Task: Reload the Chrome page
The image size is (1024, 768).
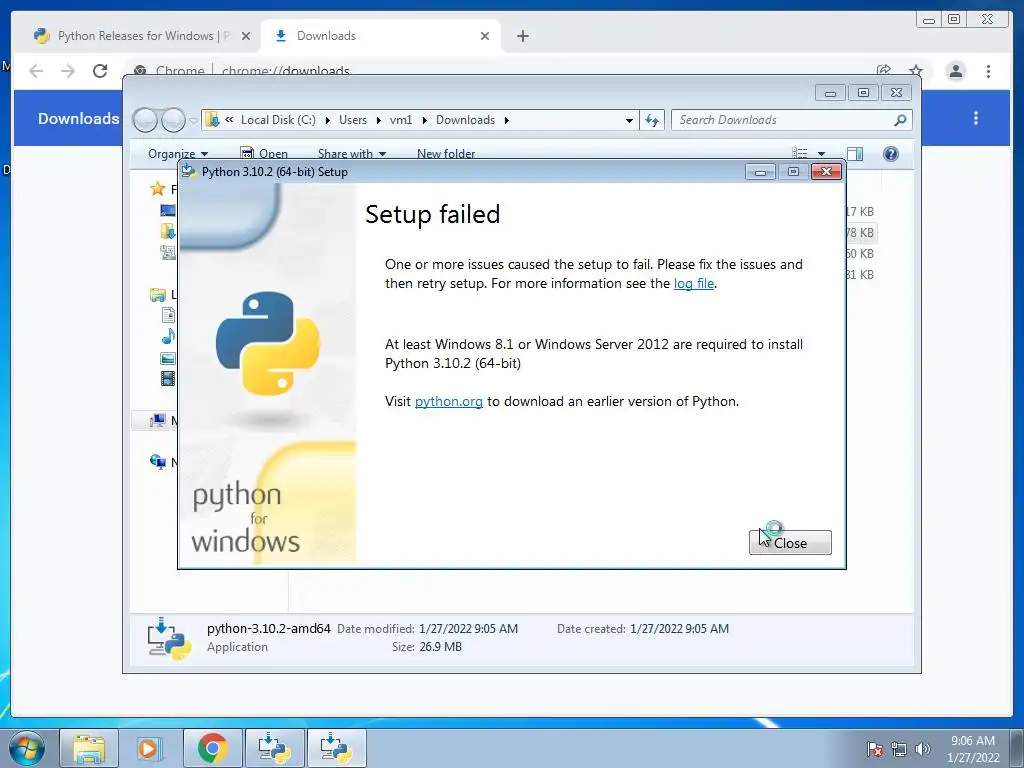Action: pyautogui.click(x=99, y=71)
